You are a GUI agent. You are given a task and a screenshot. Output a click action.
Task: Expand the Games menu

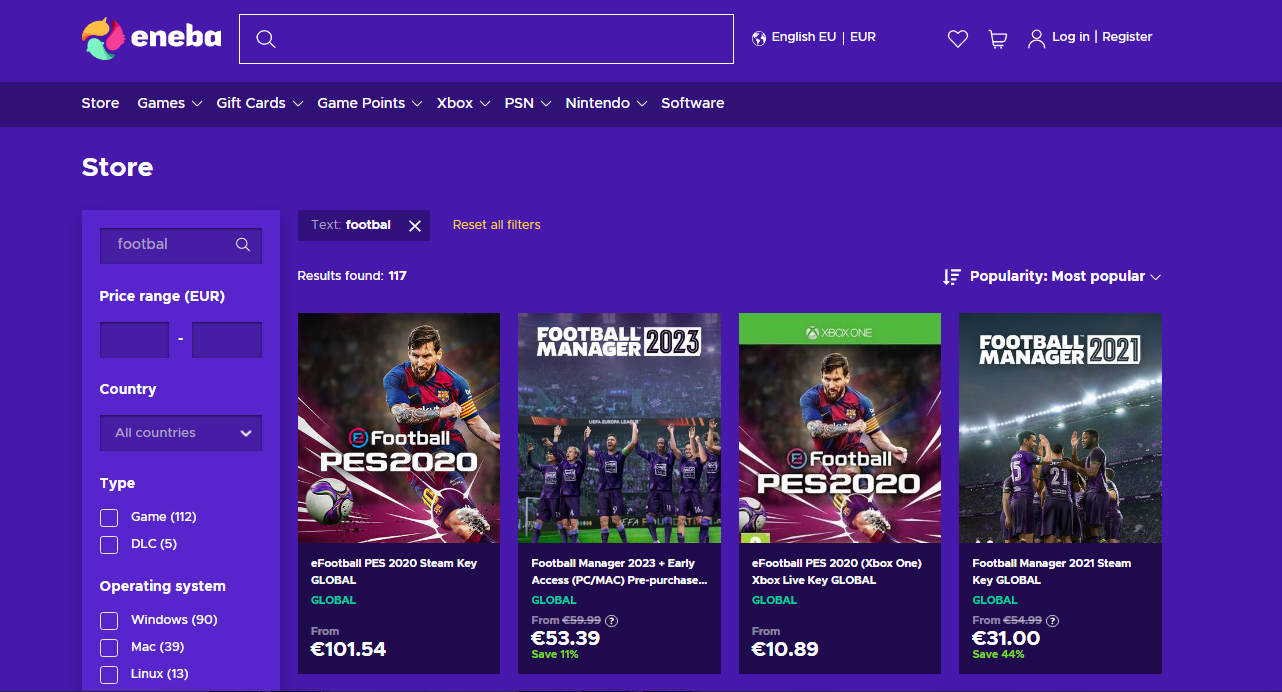[x=169, y=103]
